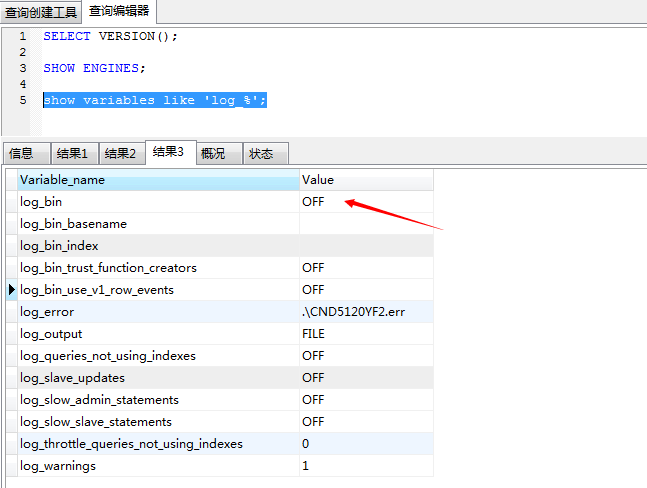
Task: Select the log_bin_index cell
Action: click(158, 246)
